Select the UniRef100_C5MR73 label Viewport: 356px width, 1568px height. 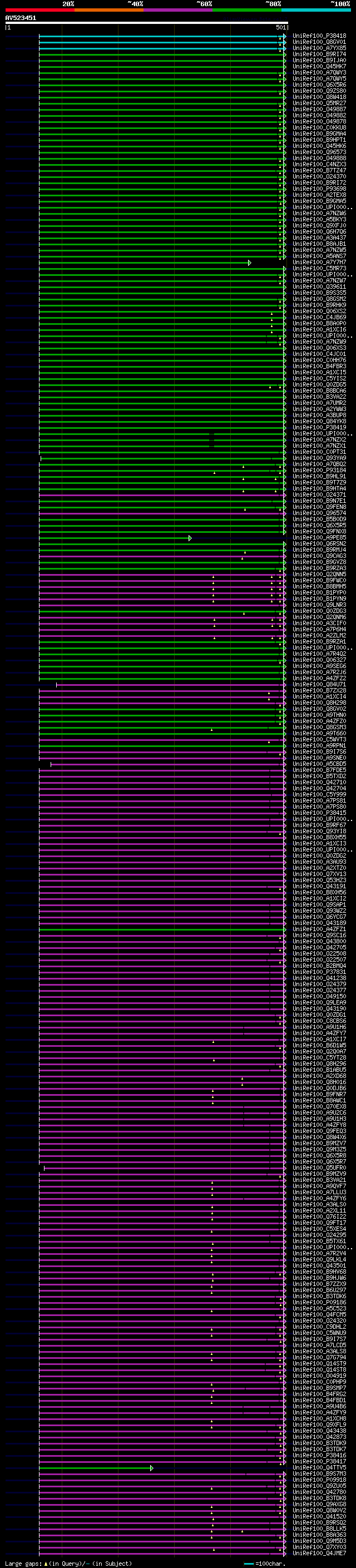coord(319,269)
